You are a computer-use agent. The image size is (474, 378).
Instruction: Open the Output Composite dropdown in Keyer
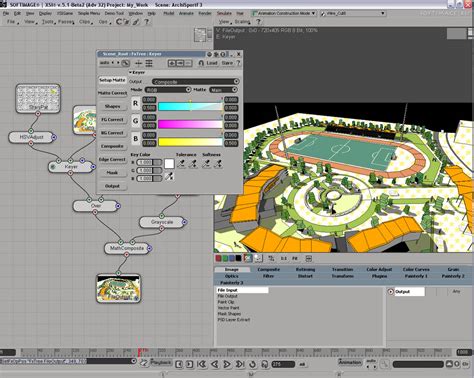click(x=196, y=82)
